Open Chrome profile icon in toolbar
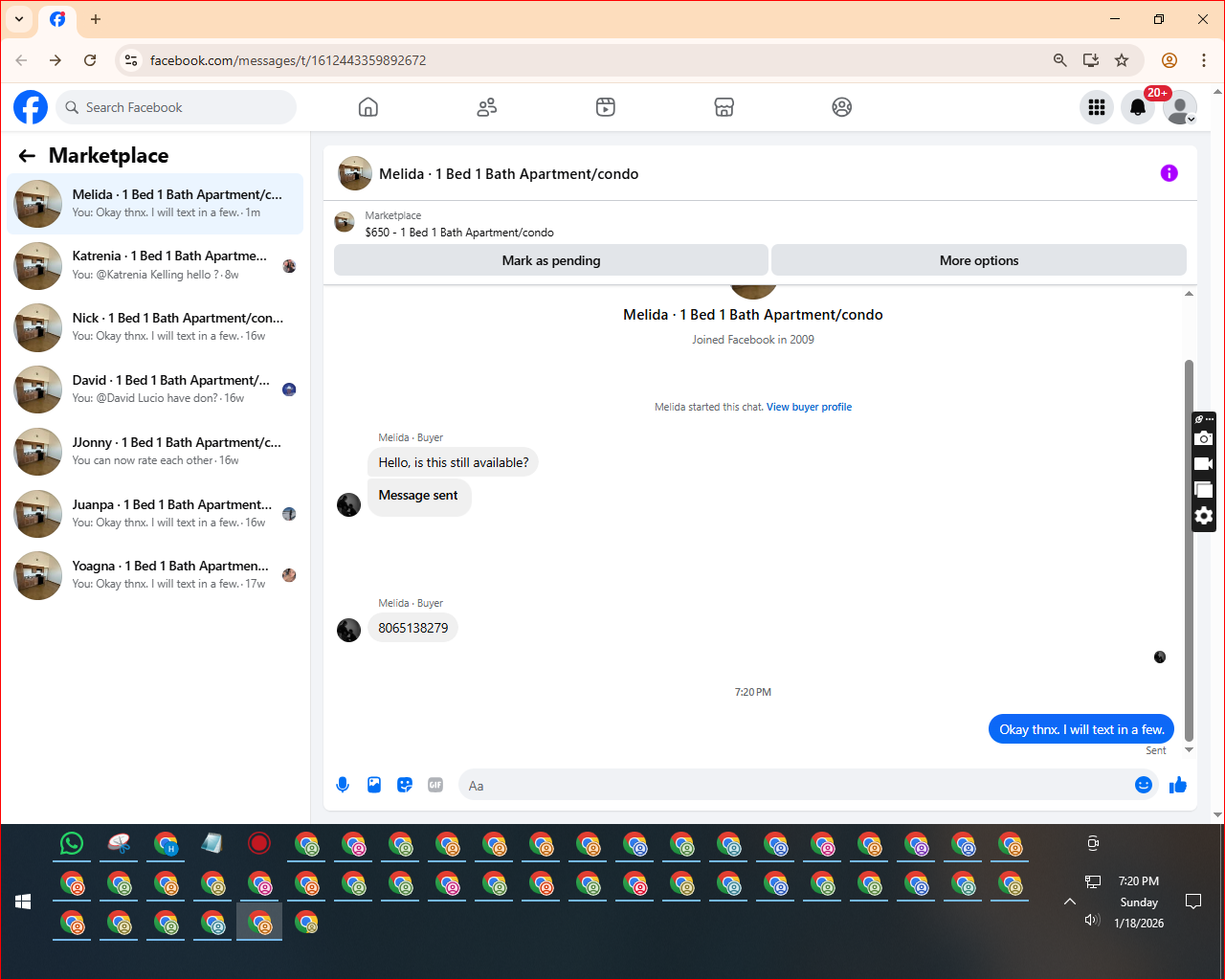 click(x=1169, y=60)
